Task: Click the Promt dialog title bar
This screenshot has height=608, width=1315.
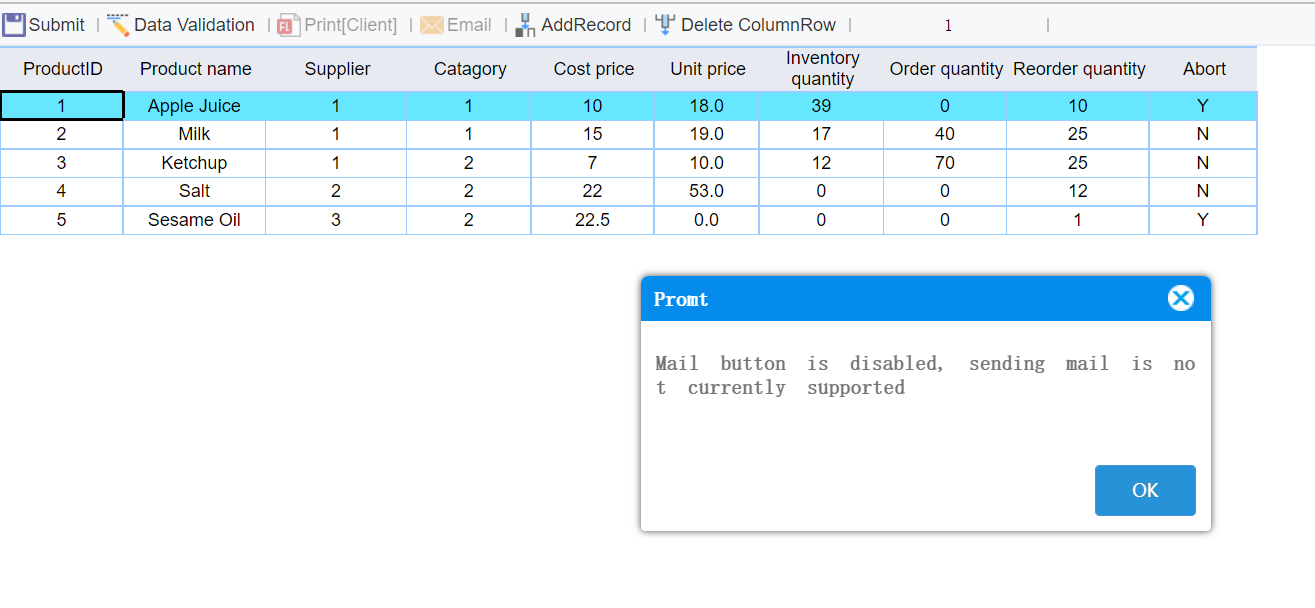Action: [x=925, y=299]
